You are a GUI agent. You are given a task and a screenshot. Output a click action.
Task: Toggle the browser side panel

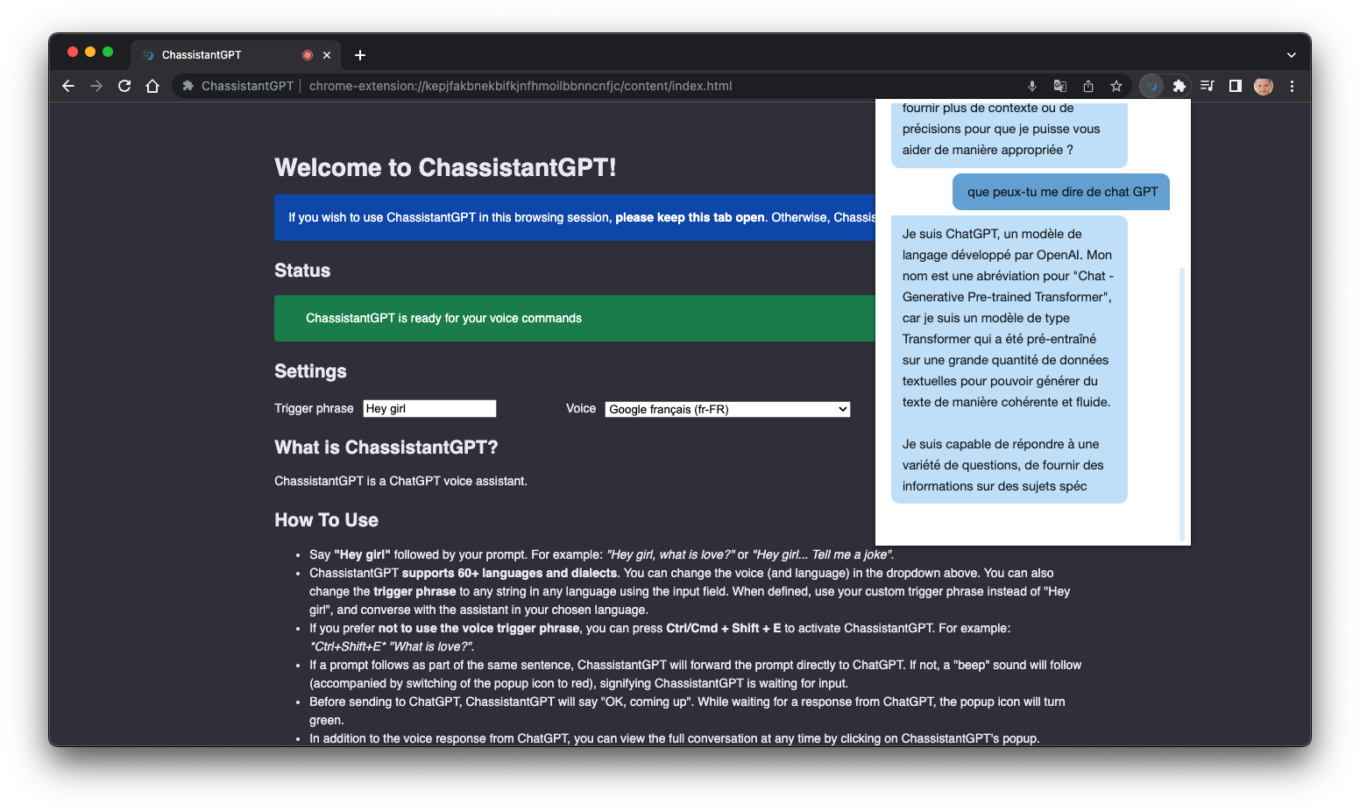click(x=1235, y=86)
